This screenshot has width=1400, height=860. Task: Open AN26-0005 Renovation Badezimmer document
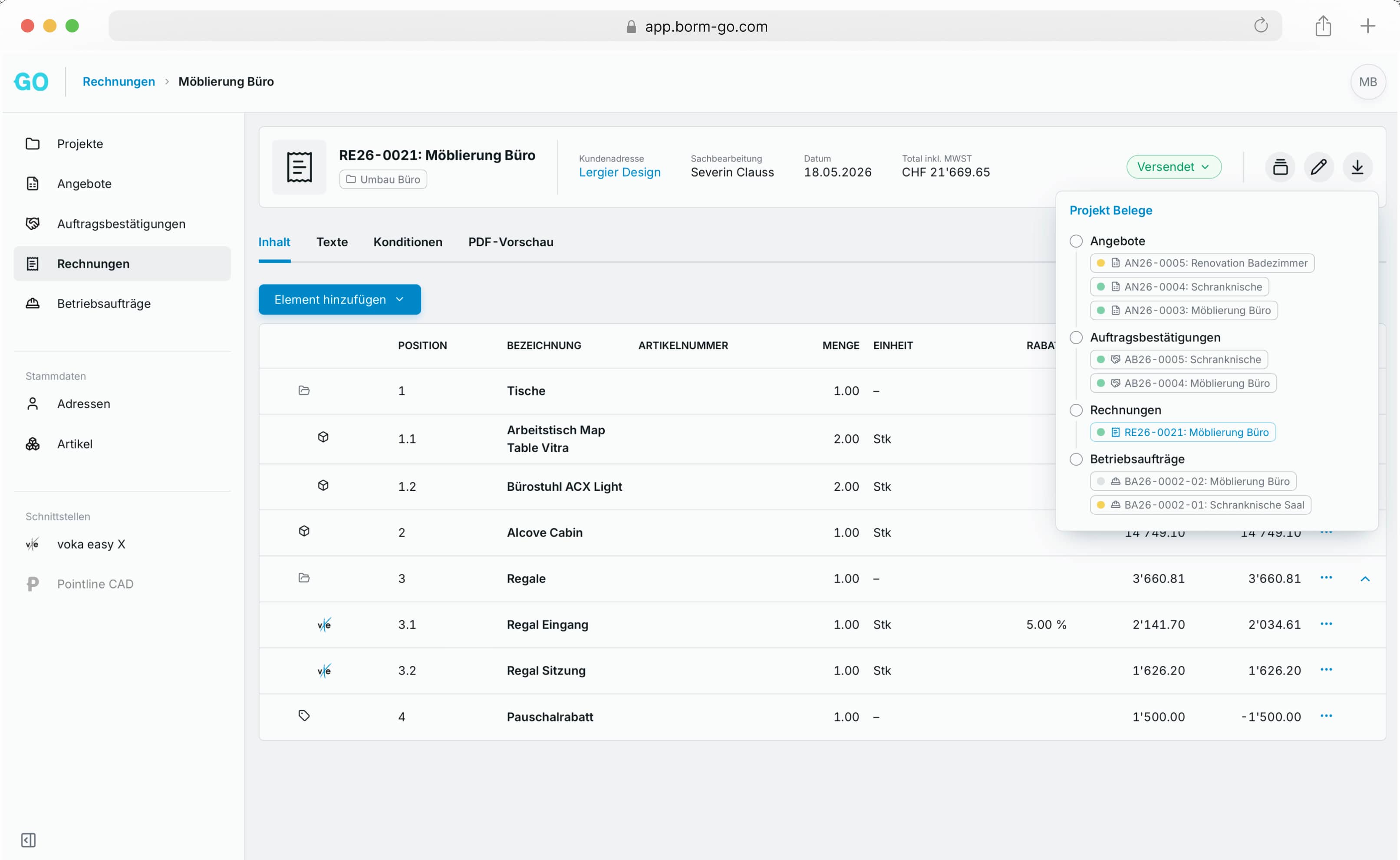(1201, 263)
